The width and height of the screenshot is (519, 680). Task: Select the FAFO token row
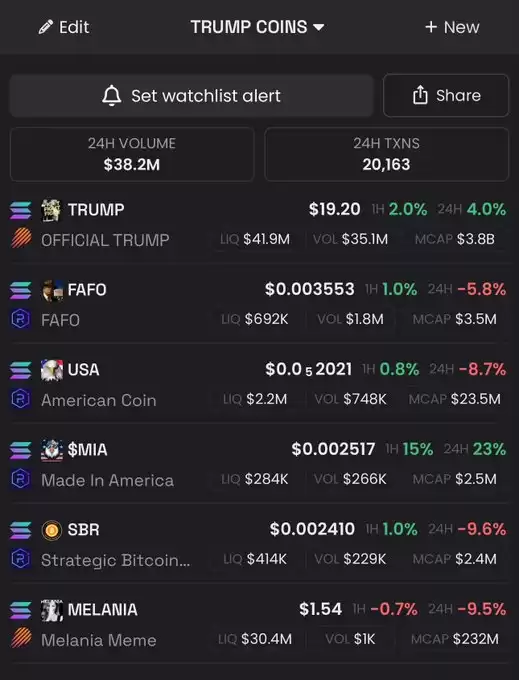click(x=259, y=304)
